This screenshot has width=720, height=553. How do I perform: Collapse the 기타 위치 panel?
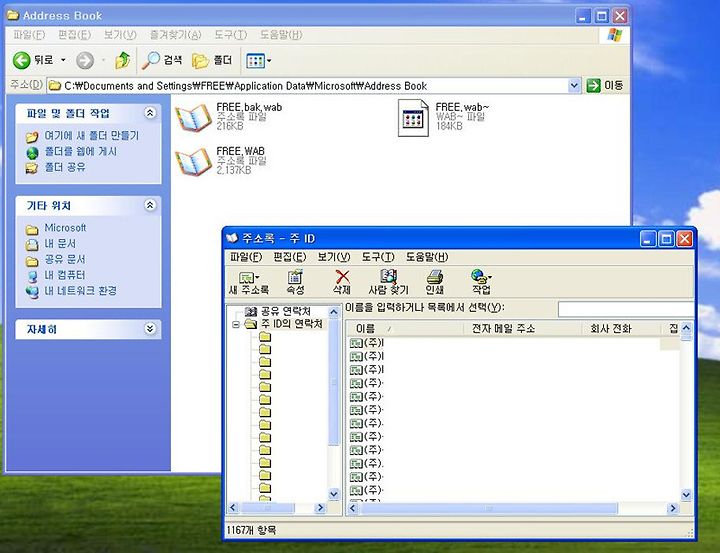(x=150, y=205)
